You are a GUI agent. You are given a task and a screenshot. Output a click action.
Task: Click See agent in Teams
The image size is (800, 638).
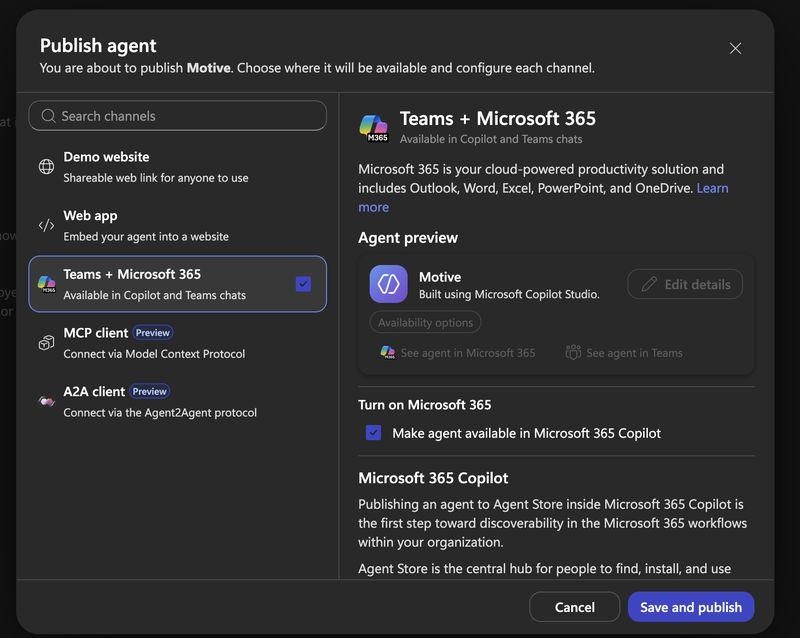pos(624,353)
